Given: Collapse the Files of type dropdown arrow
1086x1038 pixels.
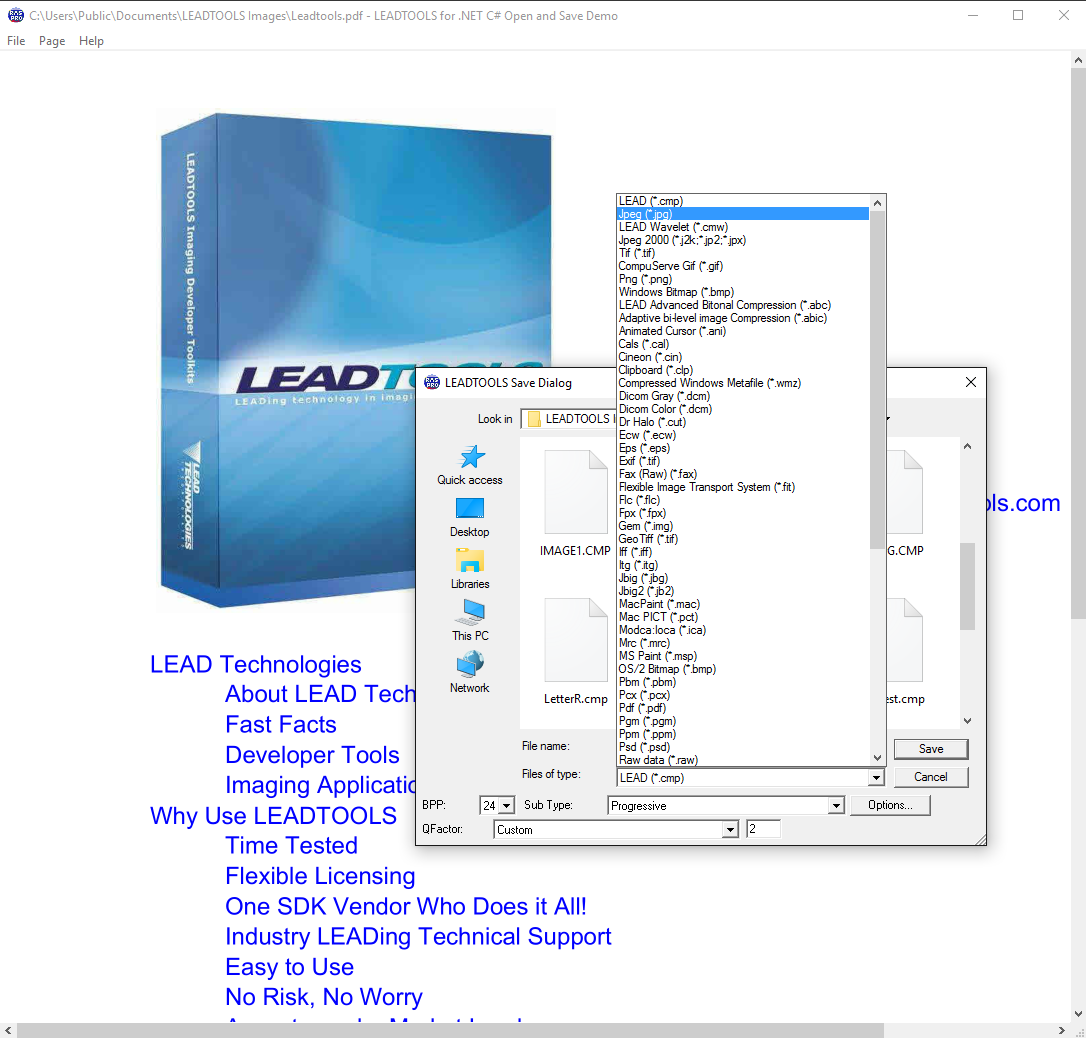Looking at the screenshot, I should [876, 778].
